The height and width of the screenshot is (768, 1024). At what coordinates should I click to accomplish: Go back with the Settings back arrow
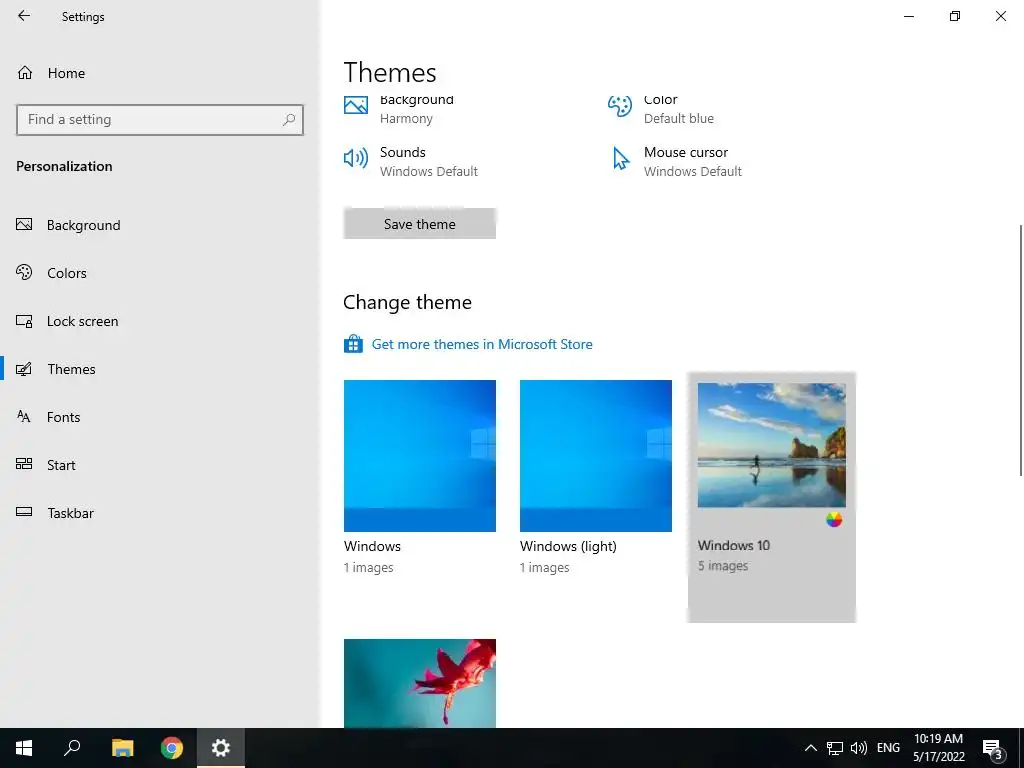pyautogui.click(x=24, y=16)
